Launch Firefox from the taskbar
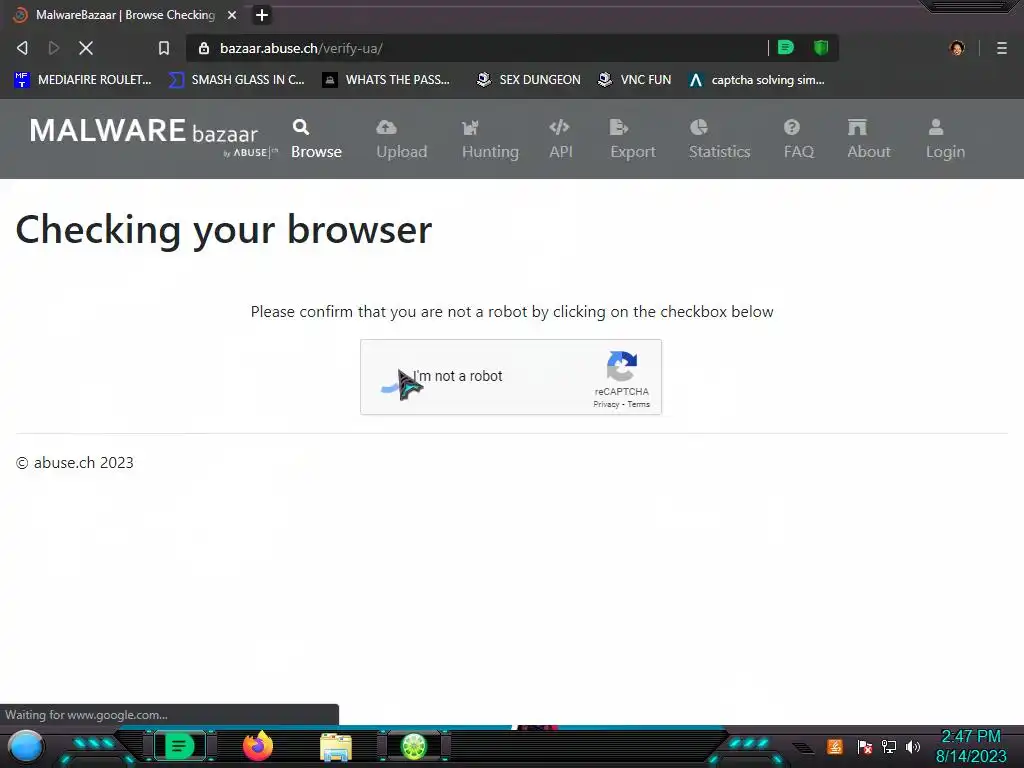This screenshot has height=768, width=1024. coord(258,746)
